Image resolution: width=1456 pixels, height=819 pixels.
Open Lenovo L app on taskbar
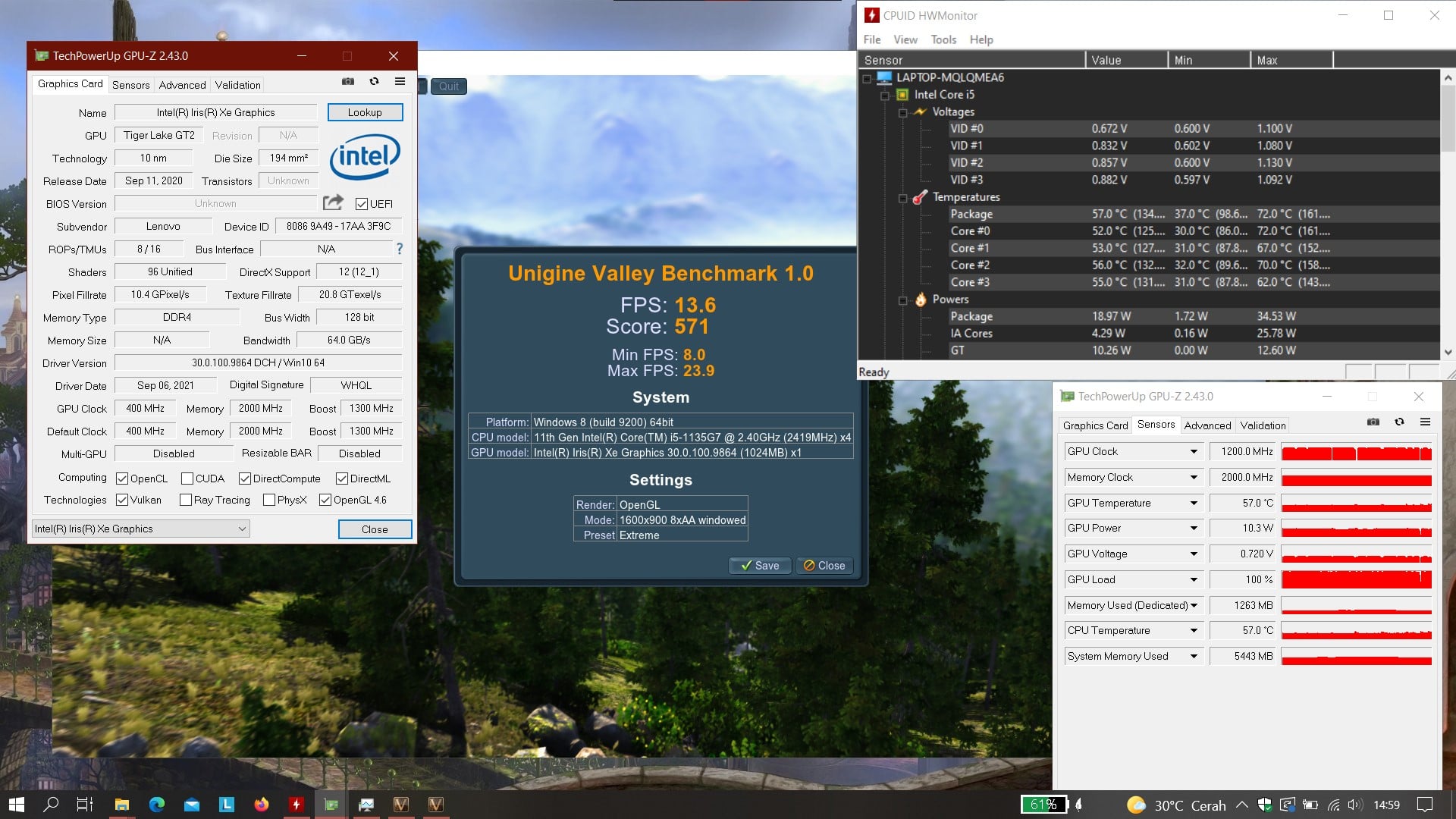tap(227, 805)
